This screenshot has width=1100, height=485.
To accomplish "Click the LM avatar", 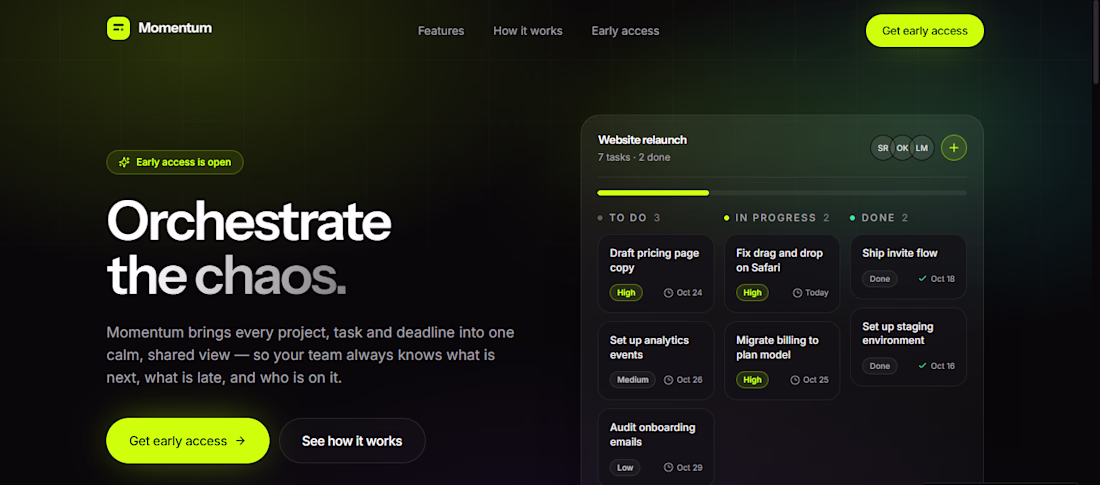I will (922, 148).
